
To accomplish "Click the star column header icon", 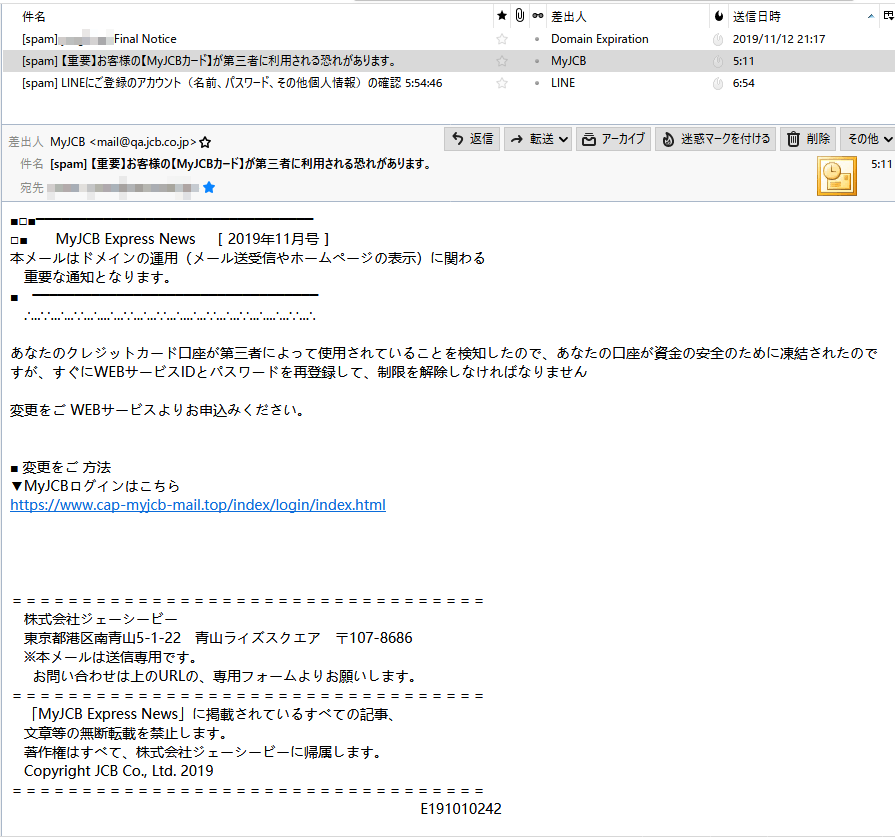I will (x=502, y=16).
